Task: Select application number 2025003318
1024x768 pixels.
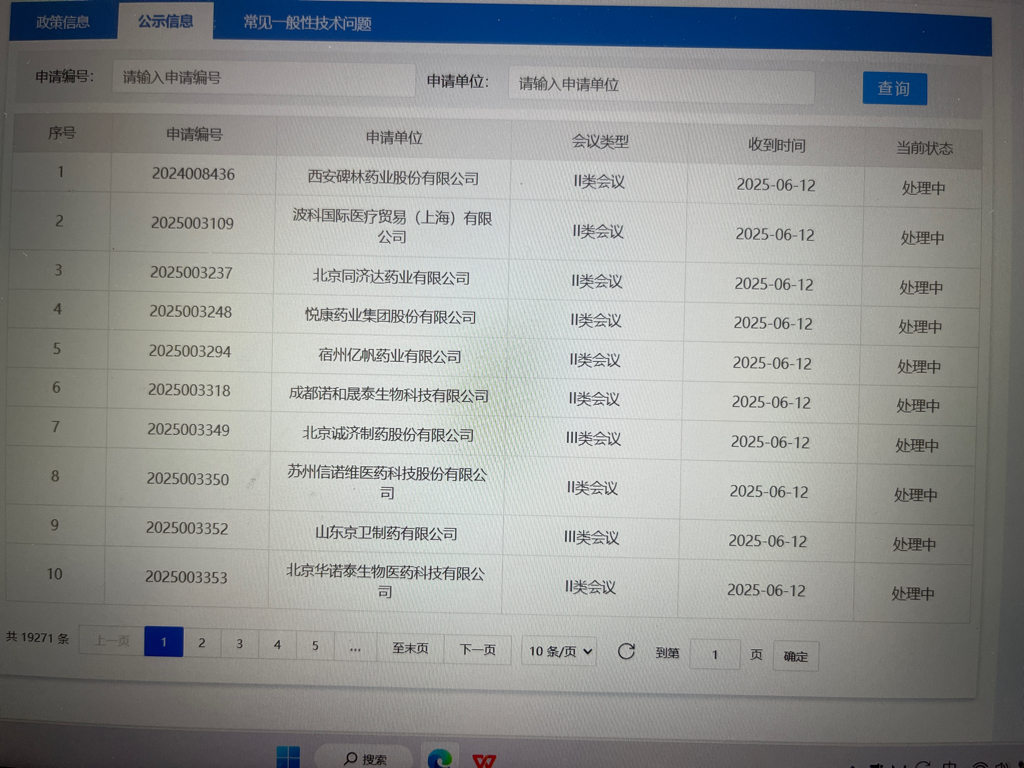Action: pos(189,391)
